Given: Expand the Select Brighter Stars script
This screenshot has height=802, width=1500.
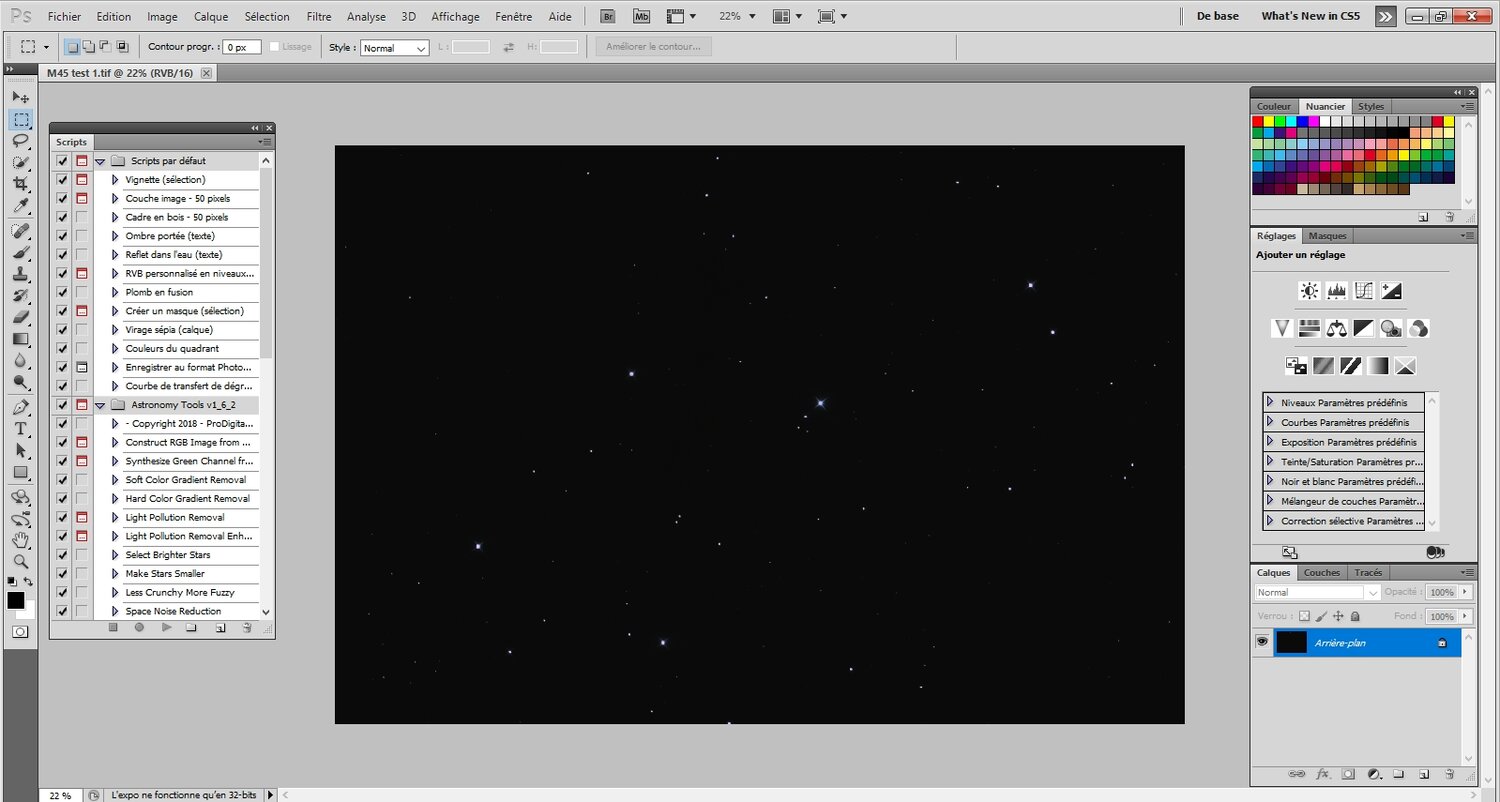Looking at the screenshot, I should pos(116,555).
